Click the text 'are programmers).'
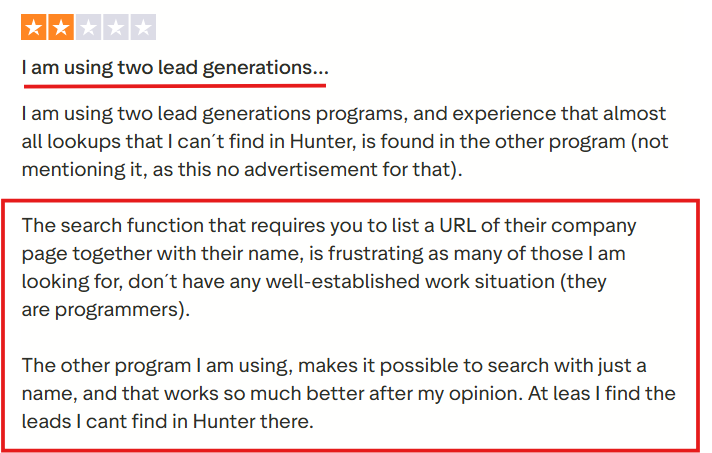The image size is (712, 453). point(106,310)
